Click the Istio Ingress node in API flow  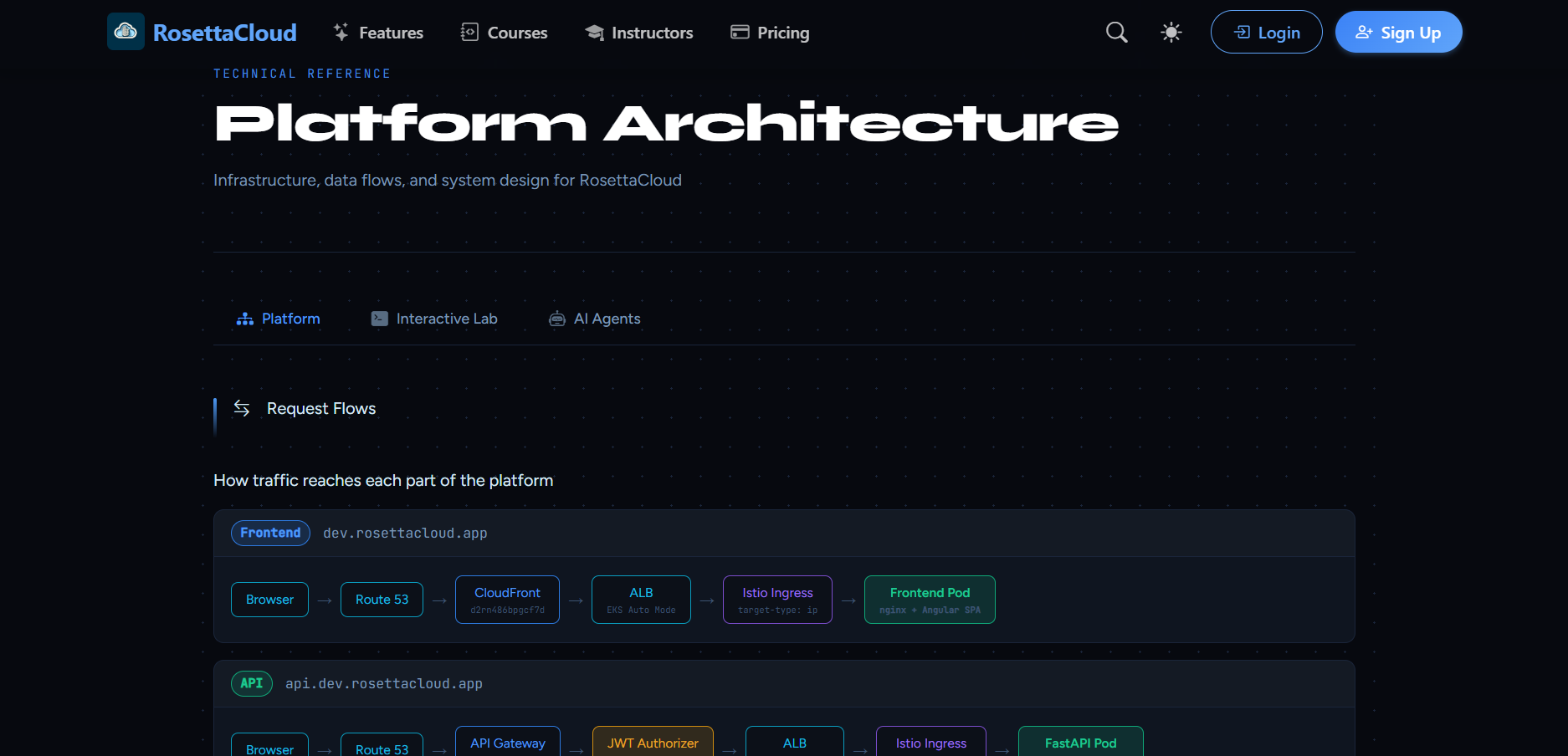pyautogui.click(x=930, y=742)
